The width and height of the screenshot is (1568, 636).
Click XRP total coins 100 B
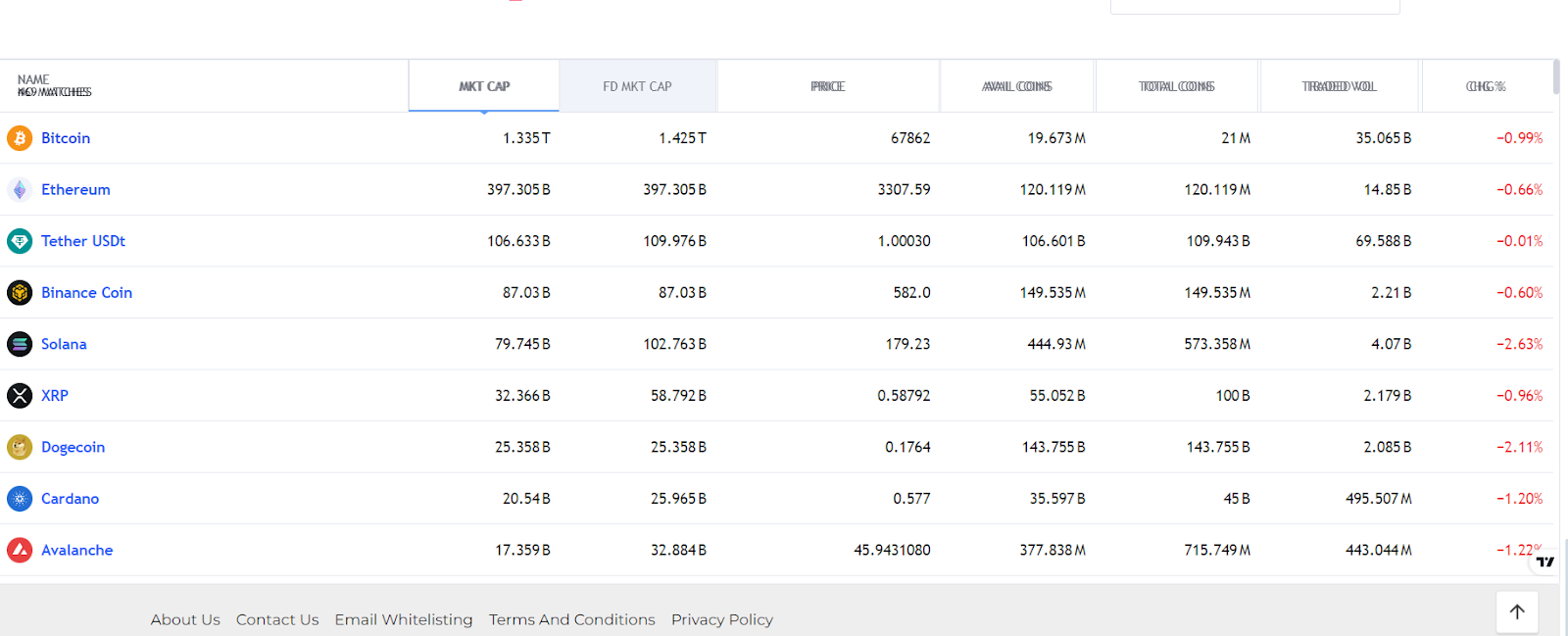(1233, 396)
